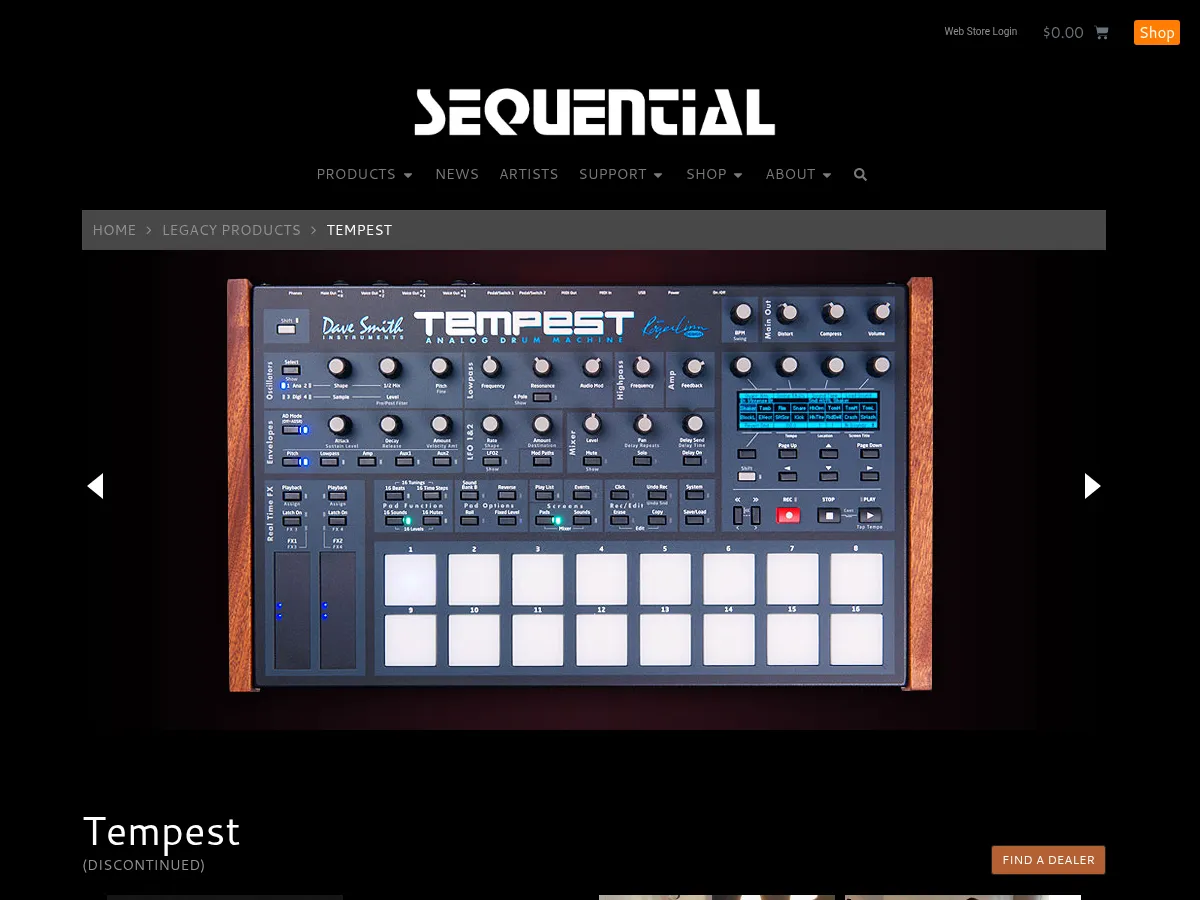Navigate to HOME via the breadcrumb
This screenshot has width=1200, height=900.
114,230
